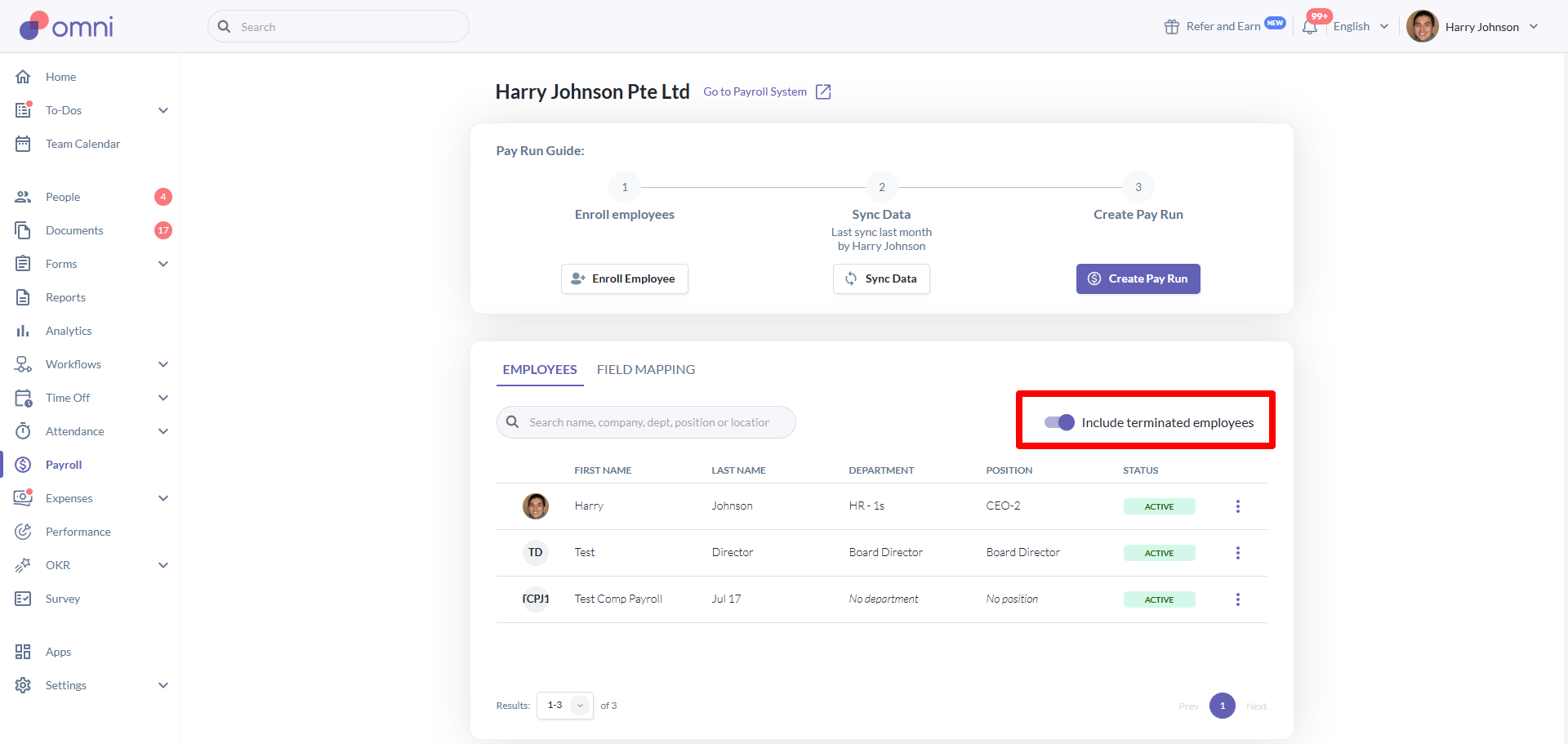1568x744 pixels.
Task: Click the TD initials avatar
Action: [536, 553]
